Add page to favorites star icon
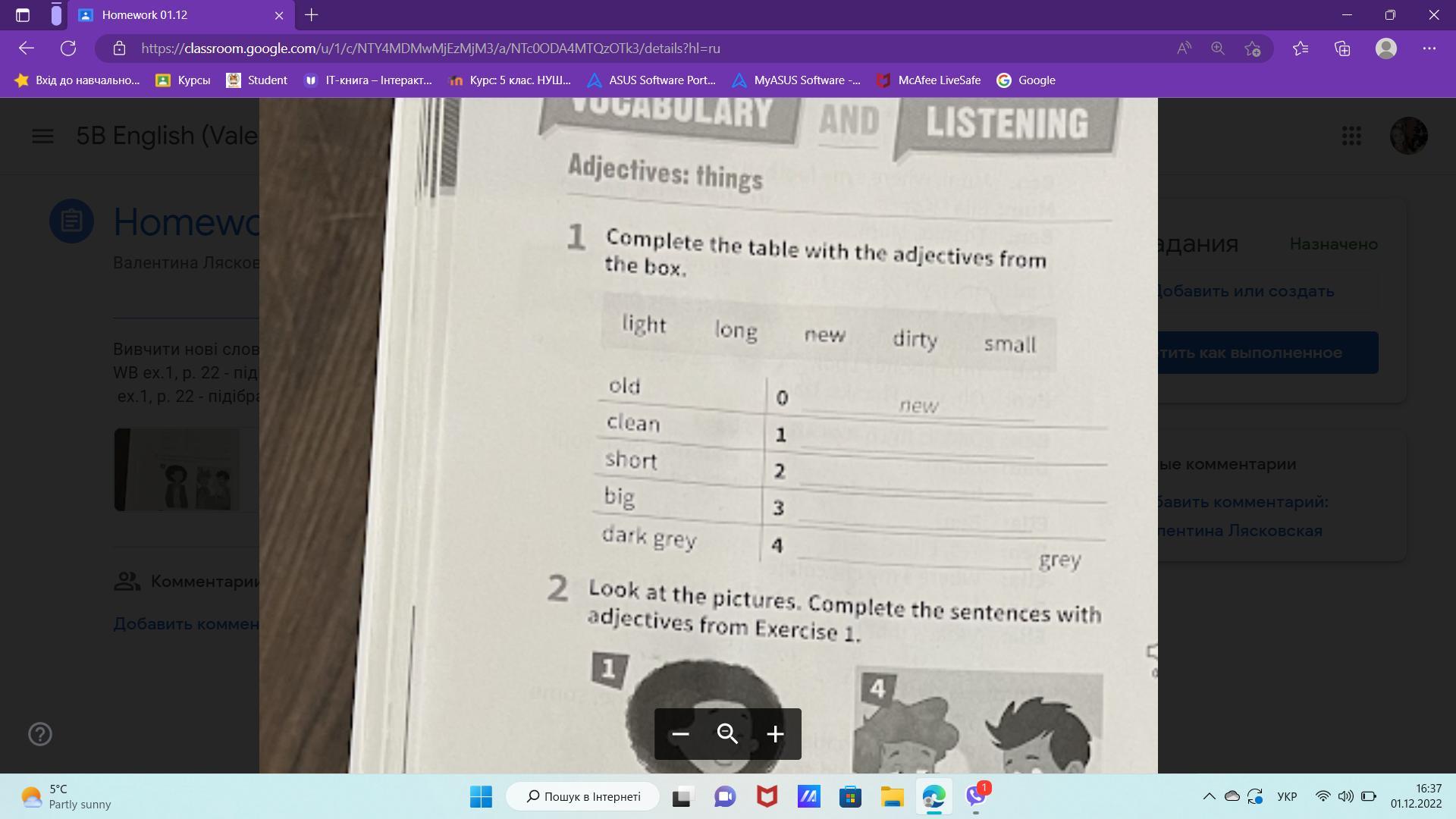 pyautogui.click(x=1252, y=49)
